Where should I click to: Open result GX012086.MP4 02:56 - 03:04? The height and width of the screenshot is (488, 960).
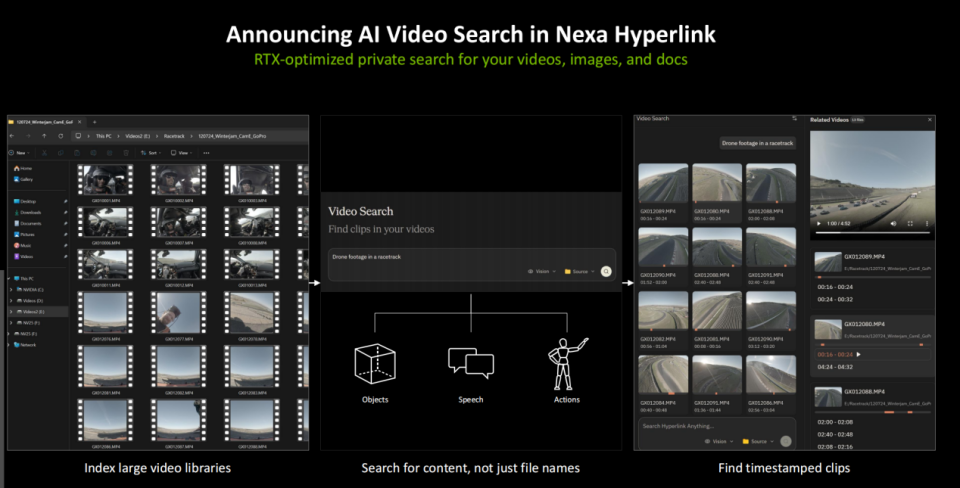[x=771, y=384]
